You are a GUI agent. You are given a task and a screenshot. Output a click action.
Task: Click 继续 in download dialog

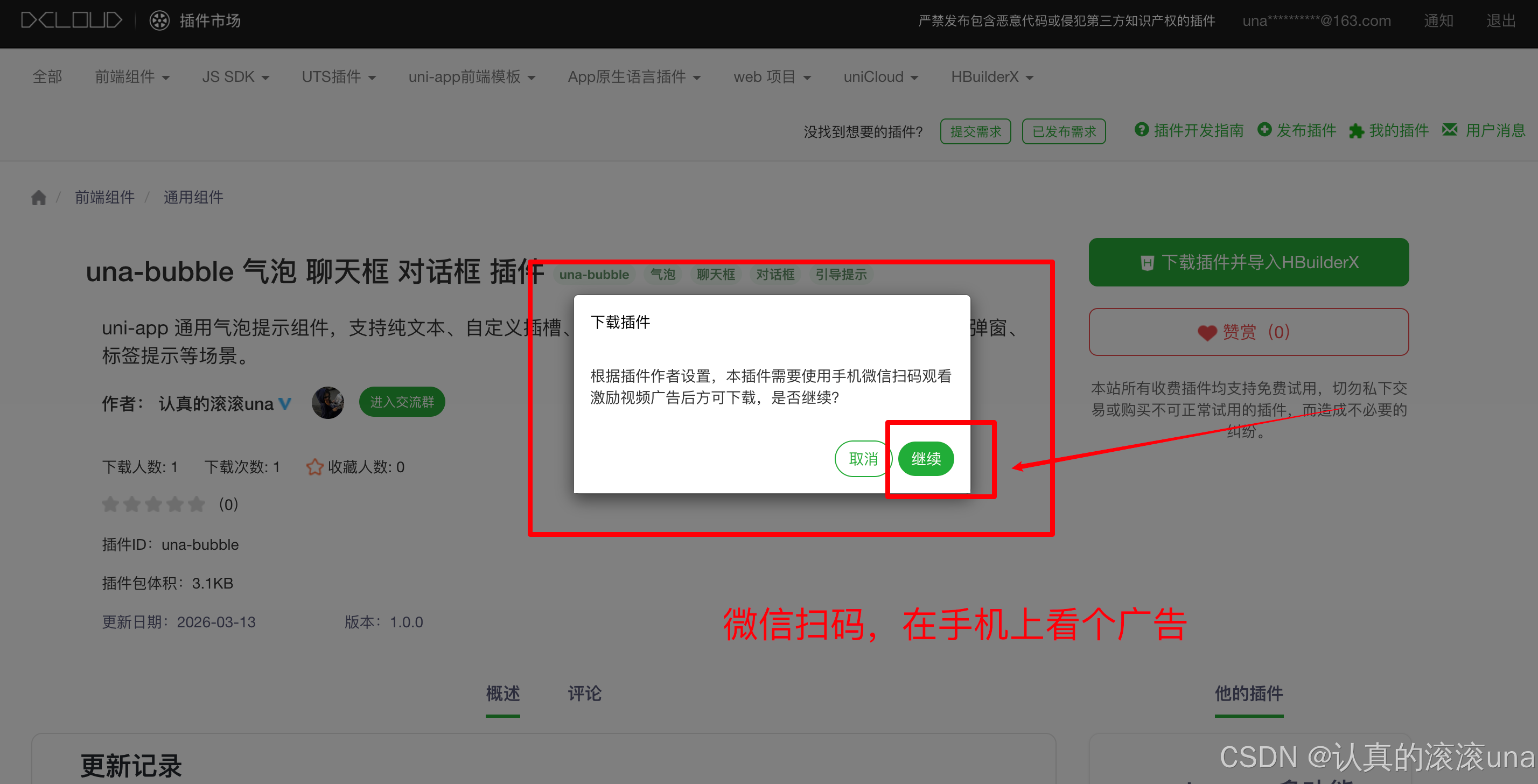click(x=926, y=459)
